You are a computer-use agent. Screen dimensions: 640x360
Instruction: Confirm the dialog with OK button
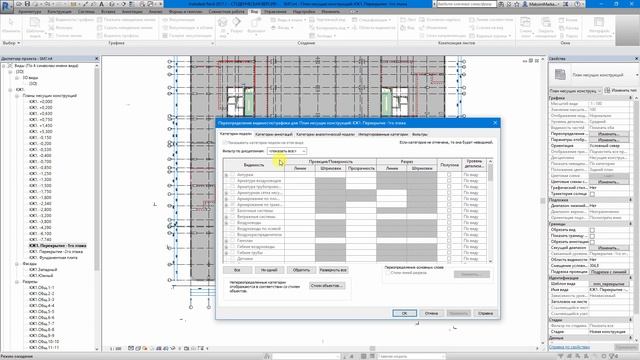pos(404,313)
